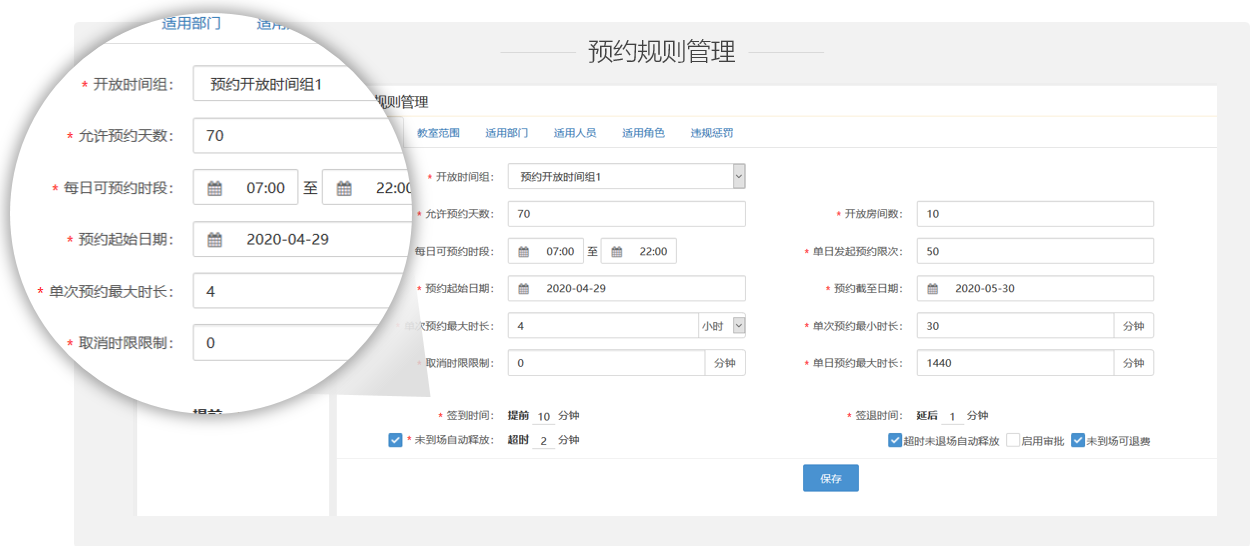Switch to the 适用人员 tab
The height and width of the screenshot is (546, 1250).
pyautogui.click(x=575, y=133)
